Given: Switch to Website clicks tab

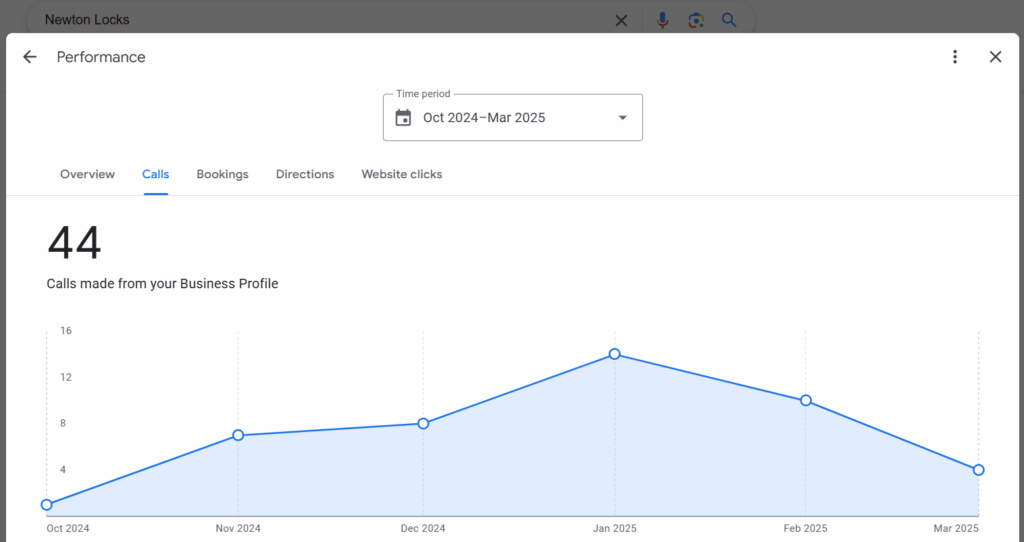Looking at the screenshot, I should 401,174.
